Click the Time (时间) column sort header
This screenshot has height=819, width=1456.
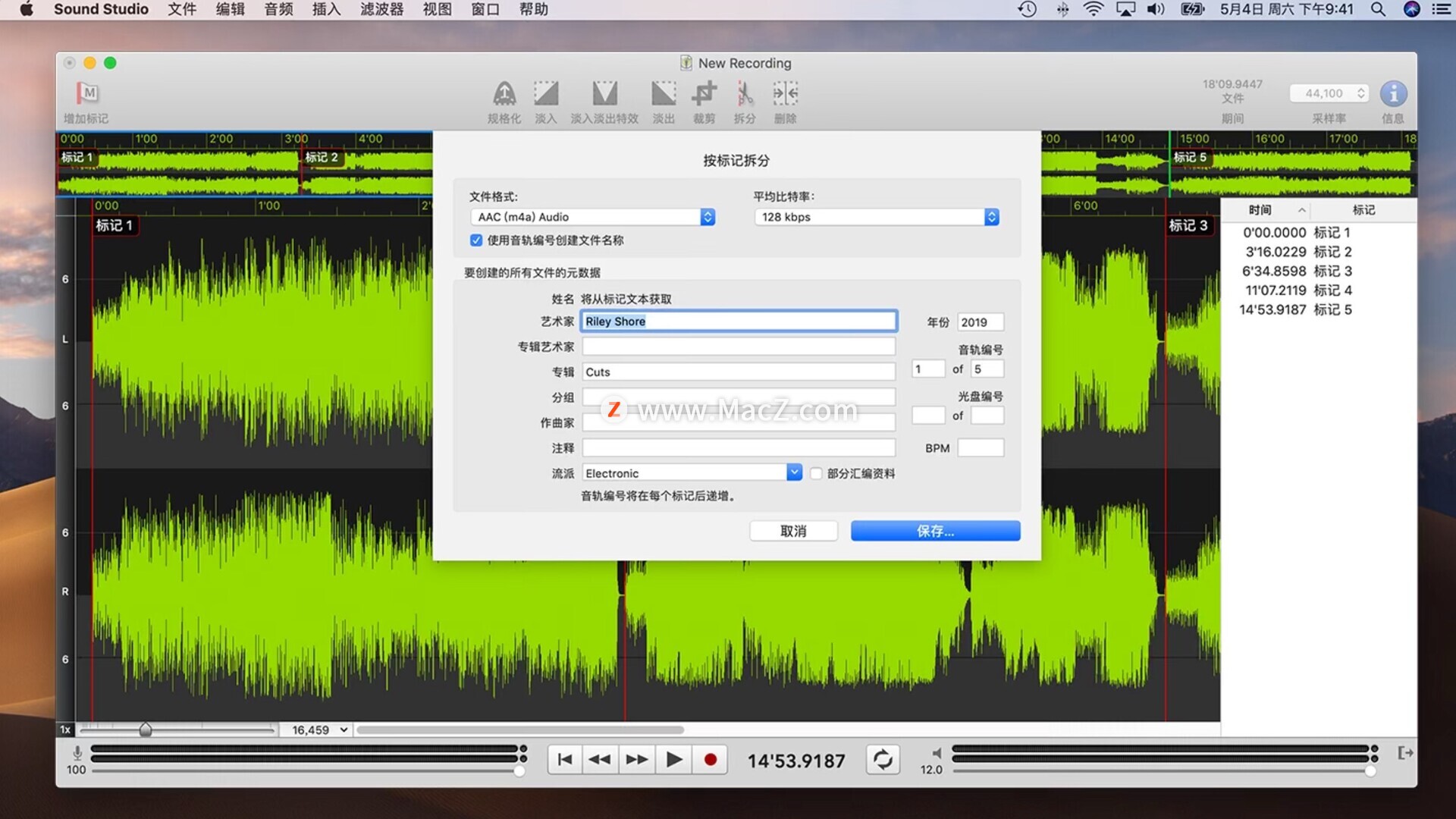1266,210
